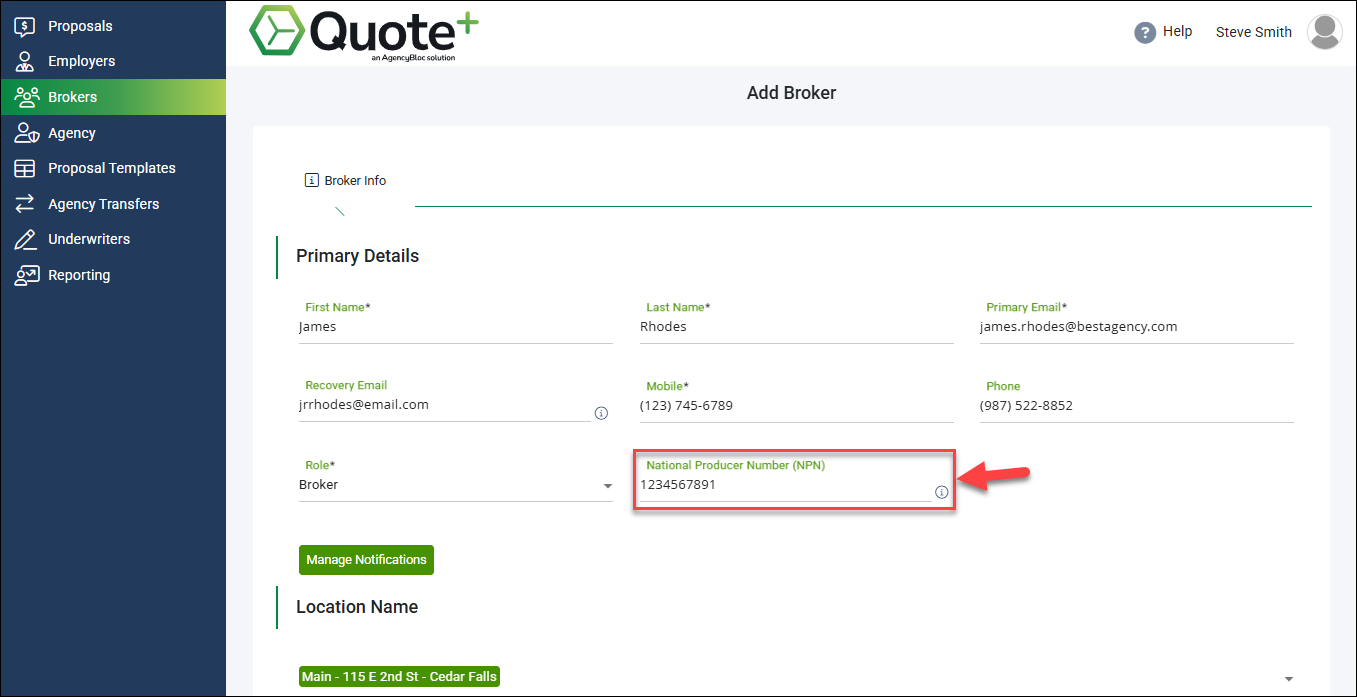The height and width of the screenshot is (697, 1357).
Task: Open the Proposals section icon
Action: coord(25,25)
